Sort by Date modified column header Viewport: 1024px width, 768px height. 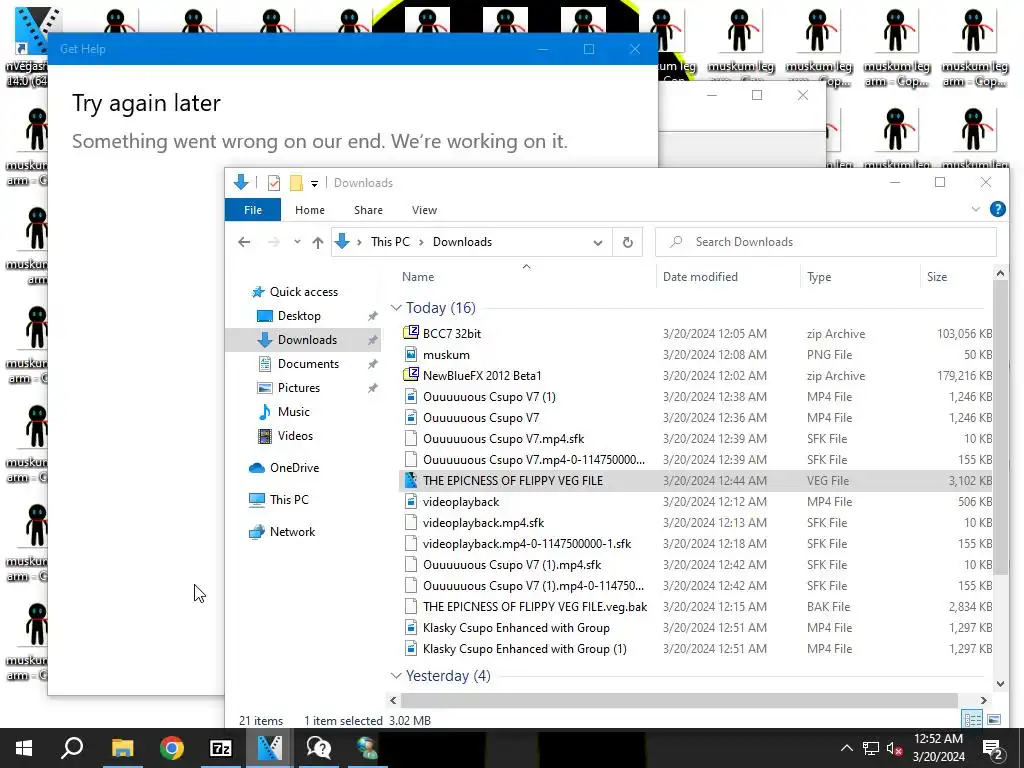click(x=700, y=277)
